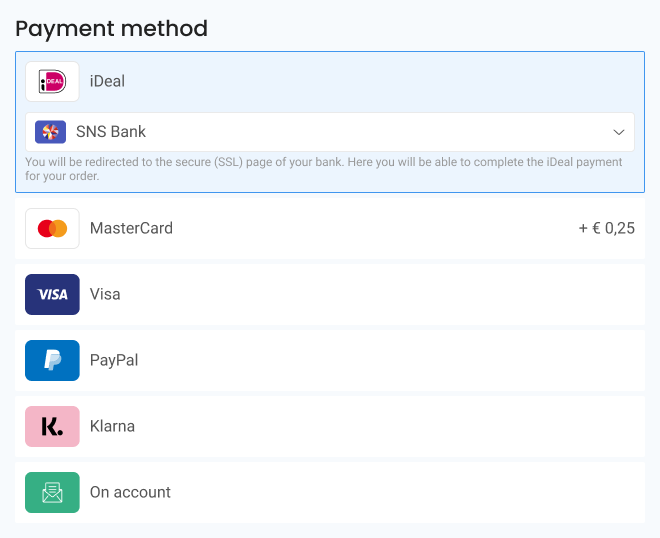Click the SNS Bank text in dropdown
Image resolution: width=660 pixels, height=538 pixels.
[x=111, y=132]
